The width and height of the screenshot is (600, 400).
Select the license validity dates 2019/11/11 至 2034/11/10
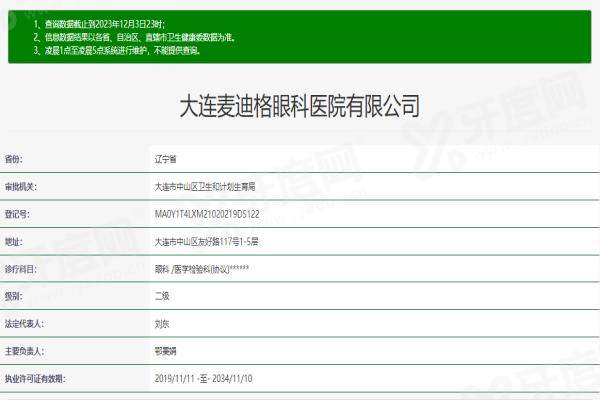tap(206, 379)
